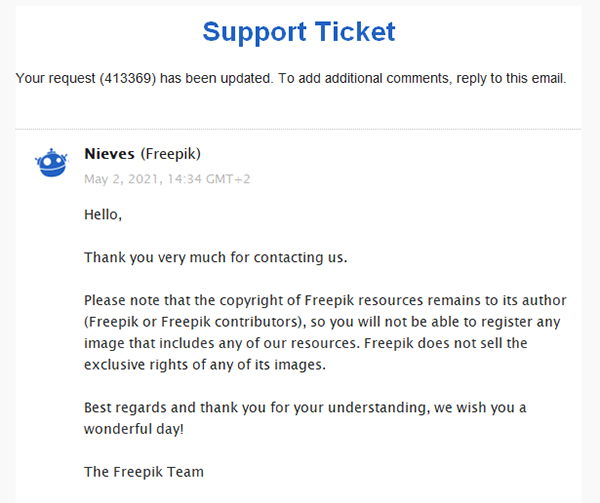Click the '(Freepik or Freepik contributors)' text
Image resolution: width=600 pixels, height=503 pixels.
tap(195, 322)
